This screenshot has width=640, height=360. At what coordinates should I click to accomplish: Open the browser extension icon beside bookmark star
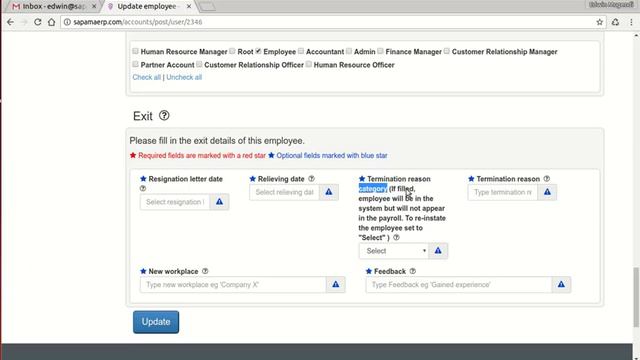coord(616,22)
